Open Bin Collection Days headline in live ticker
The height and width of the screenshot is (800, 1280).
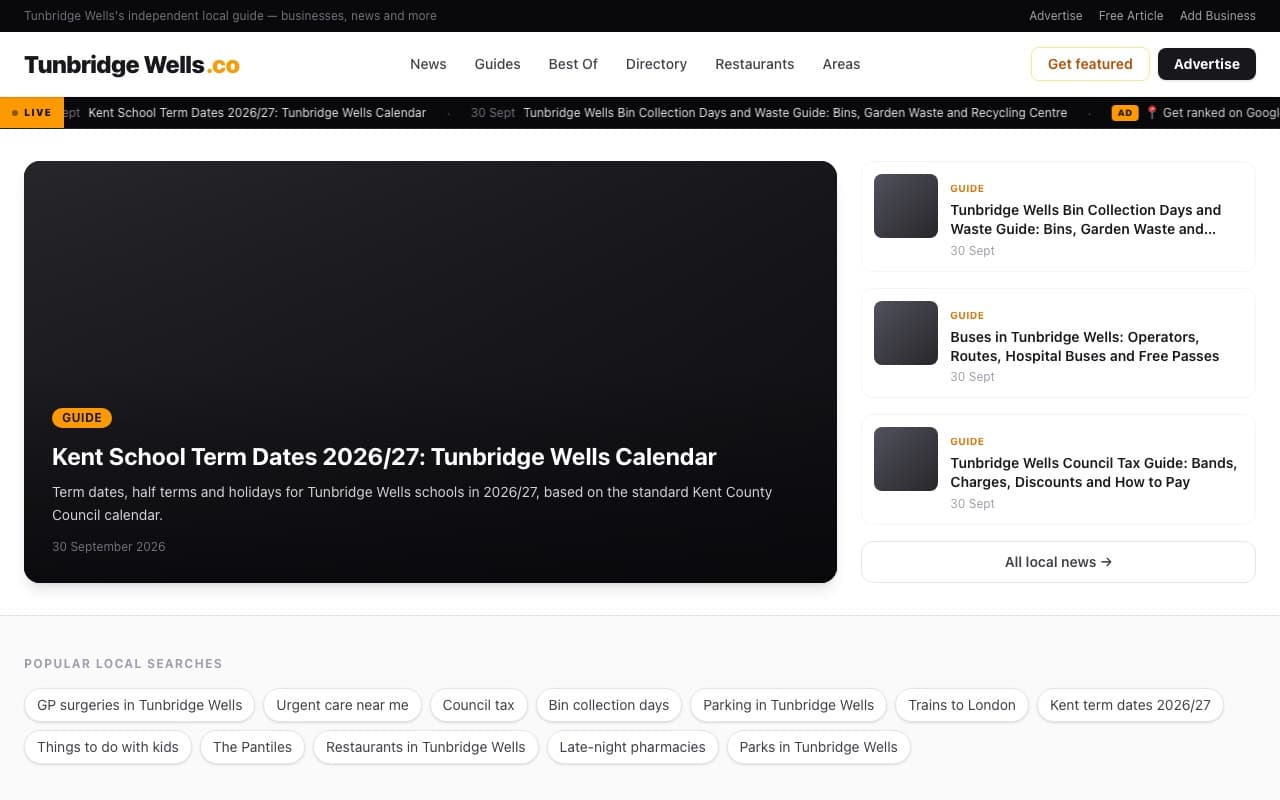click(795, 113)
